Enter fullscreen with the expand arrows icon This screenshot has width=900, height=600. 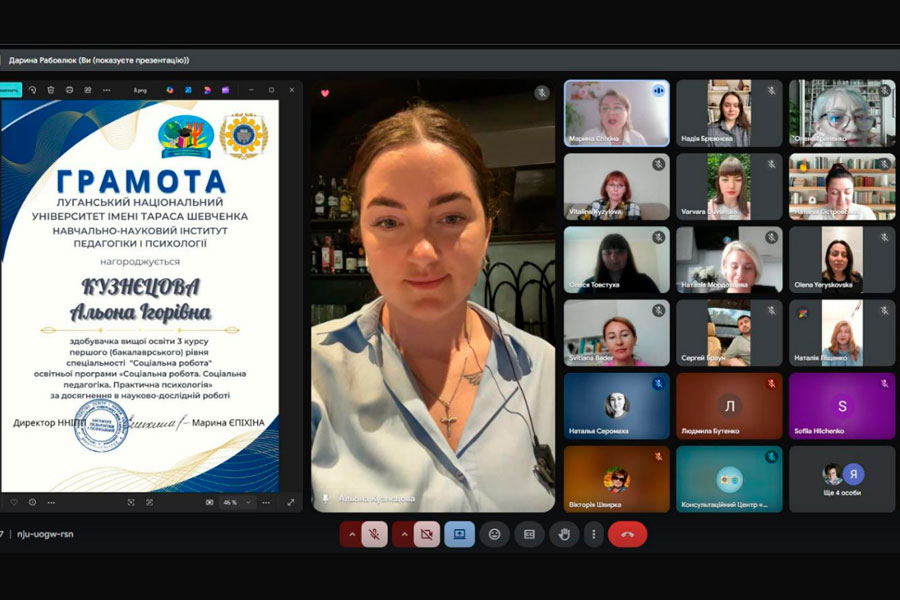click(x=291, y=502)
